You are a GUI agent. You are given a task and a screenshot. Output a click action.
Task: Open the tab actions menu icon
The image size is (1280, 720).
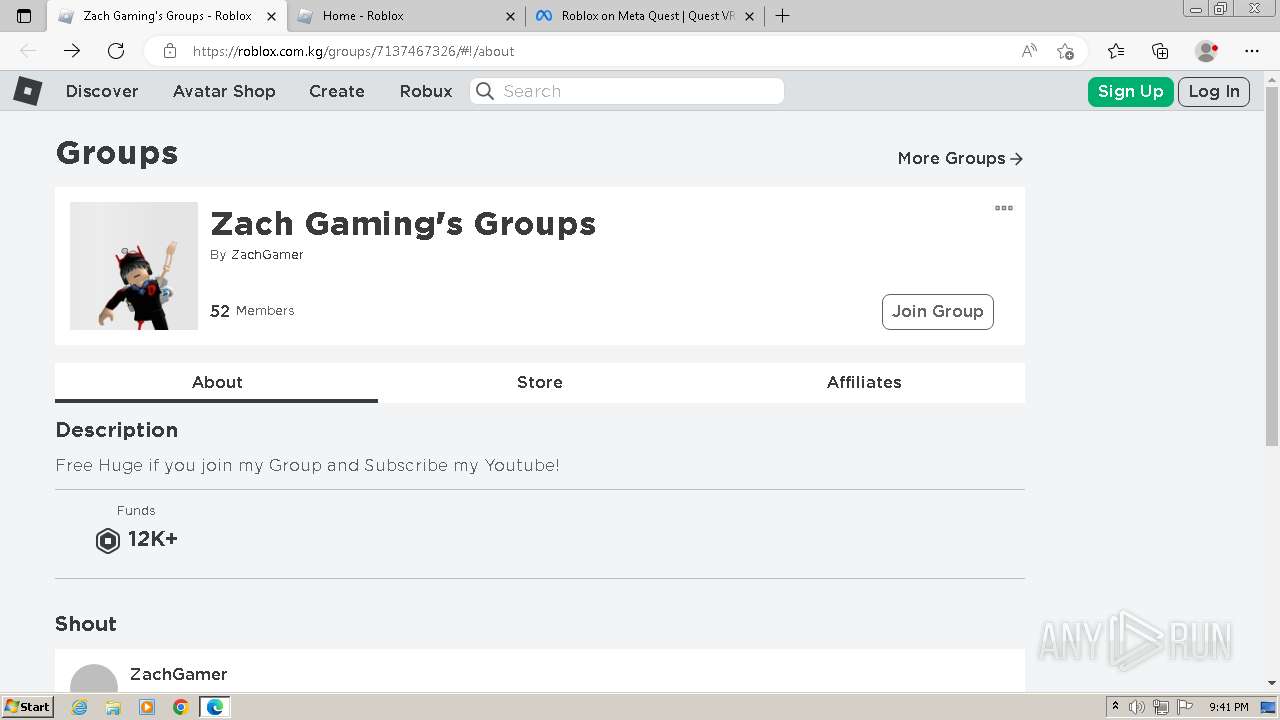pyautogui.click(x=24, y=16)
